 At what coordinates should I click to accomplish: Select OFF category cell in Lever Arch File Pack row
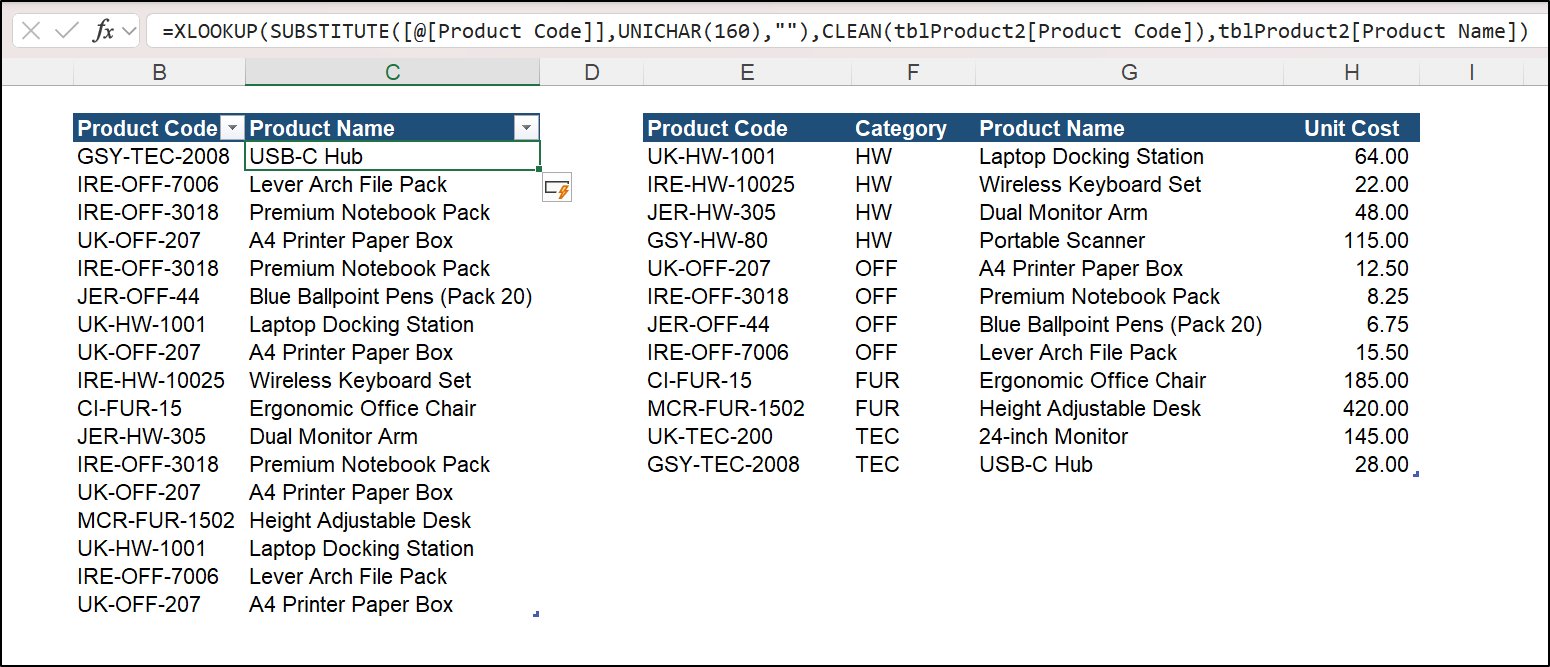pos(912,352)
